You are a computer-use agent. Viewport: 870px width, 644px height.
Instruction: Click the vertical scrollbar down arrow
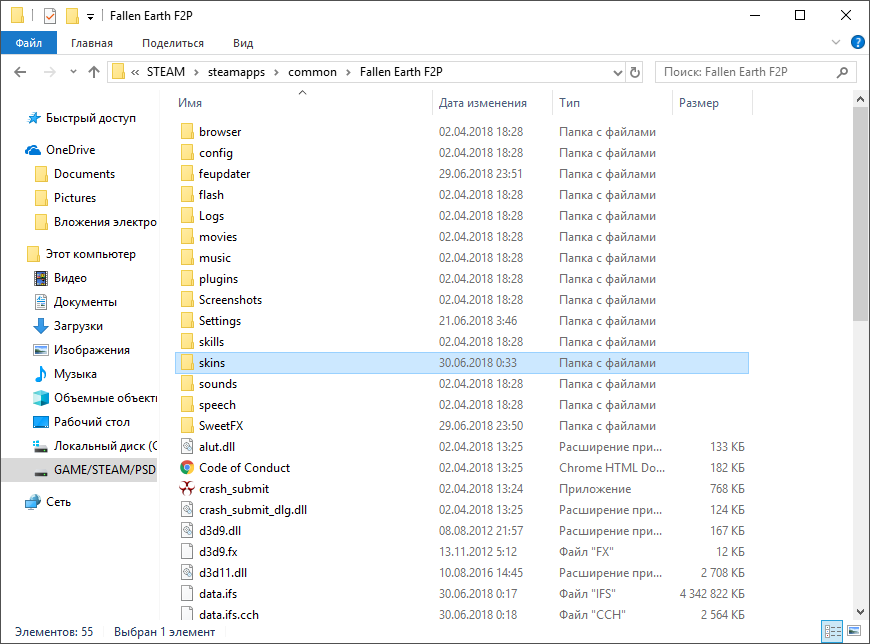pyautogui.click(x=860, y=612)
